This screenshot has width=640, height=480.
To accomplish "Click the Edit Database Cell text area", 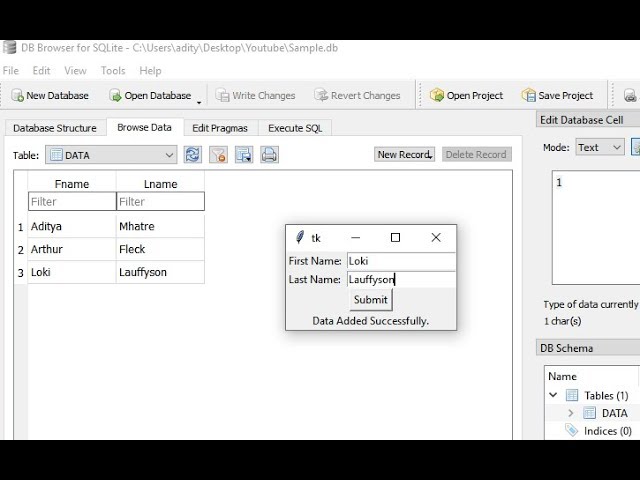I will [596, 227].
